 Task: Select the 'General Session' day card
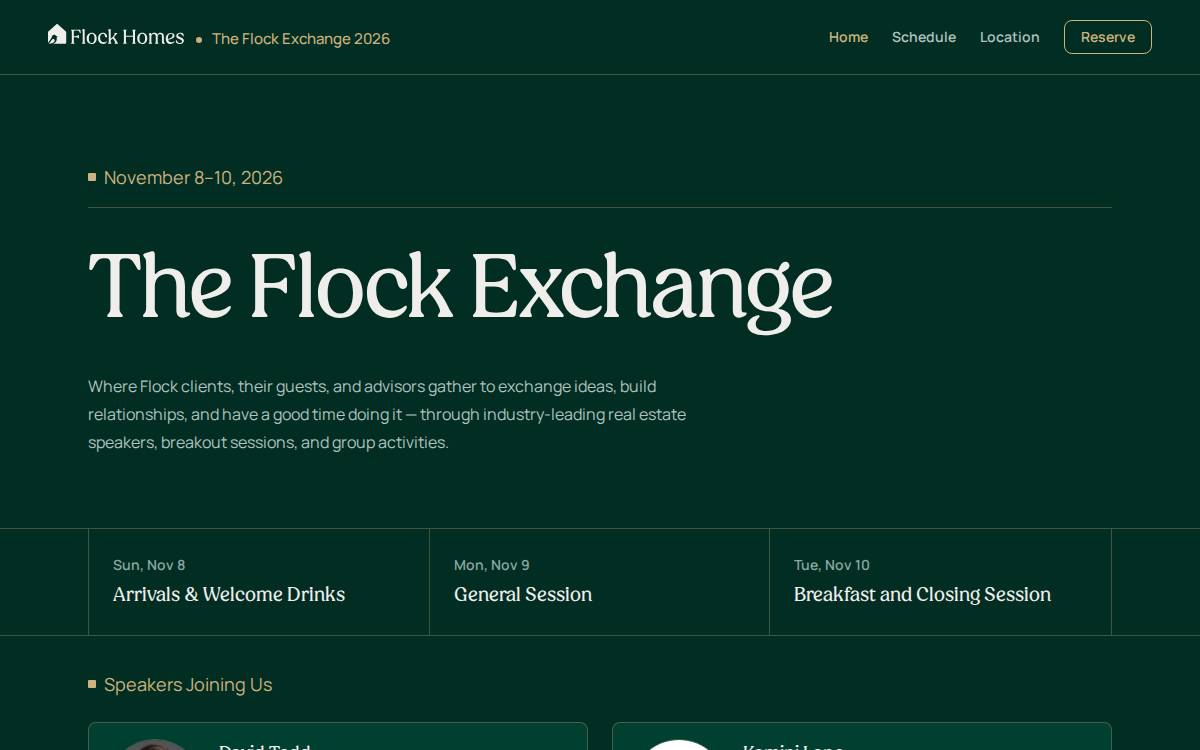[x=599, y=582]
